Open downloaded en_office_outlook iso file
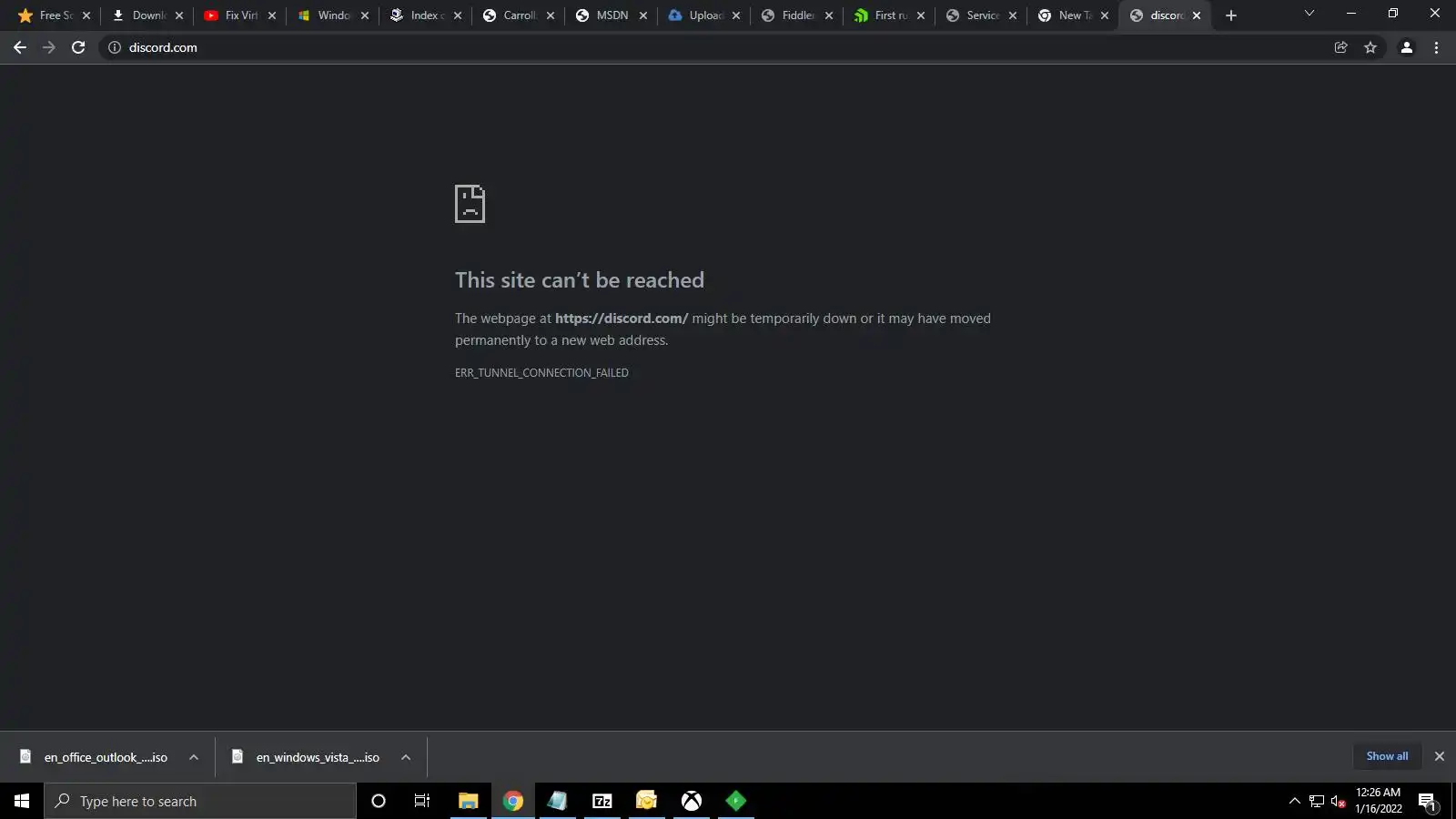1456x819 pixels. (x=106, y=757)
